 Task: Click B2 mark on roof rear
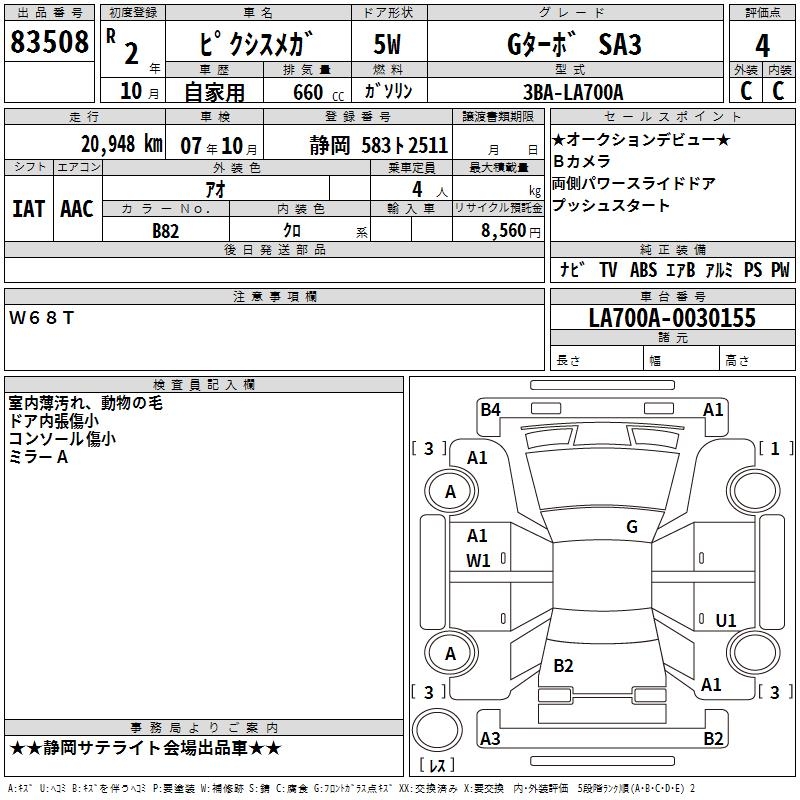(563, 665)
